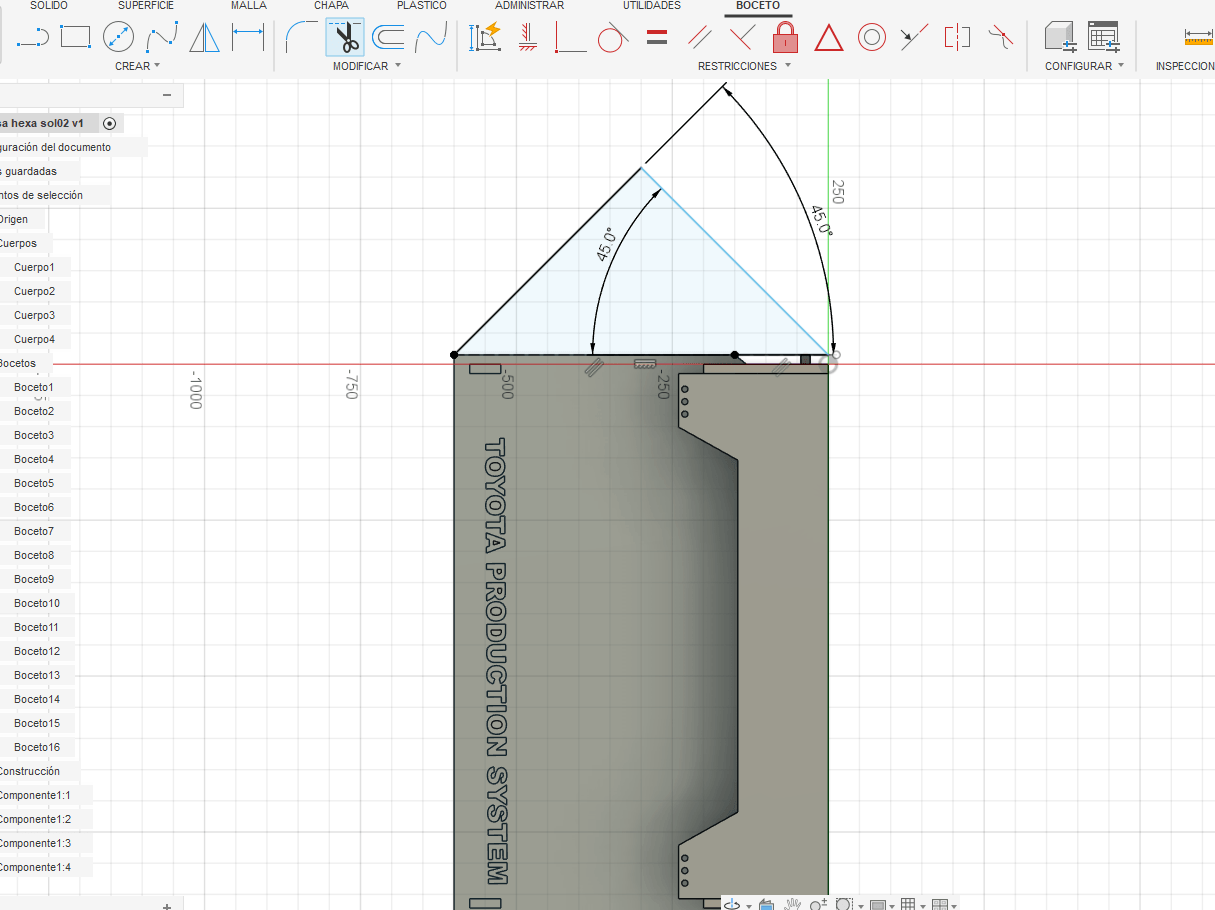This screenshot has width=1215, height=910.
Task: Select the Line sketch tool
Action: (32, 39)
